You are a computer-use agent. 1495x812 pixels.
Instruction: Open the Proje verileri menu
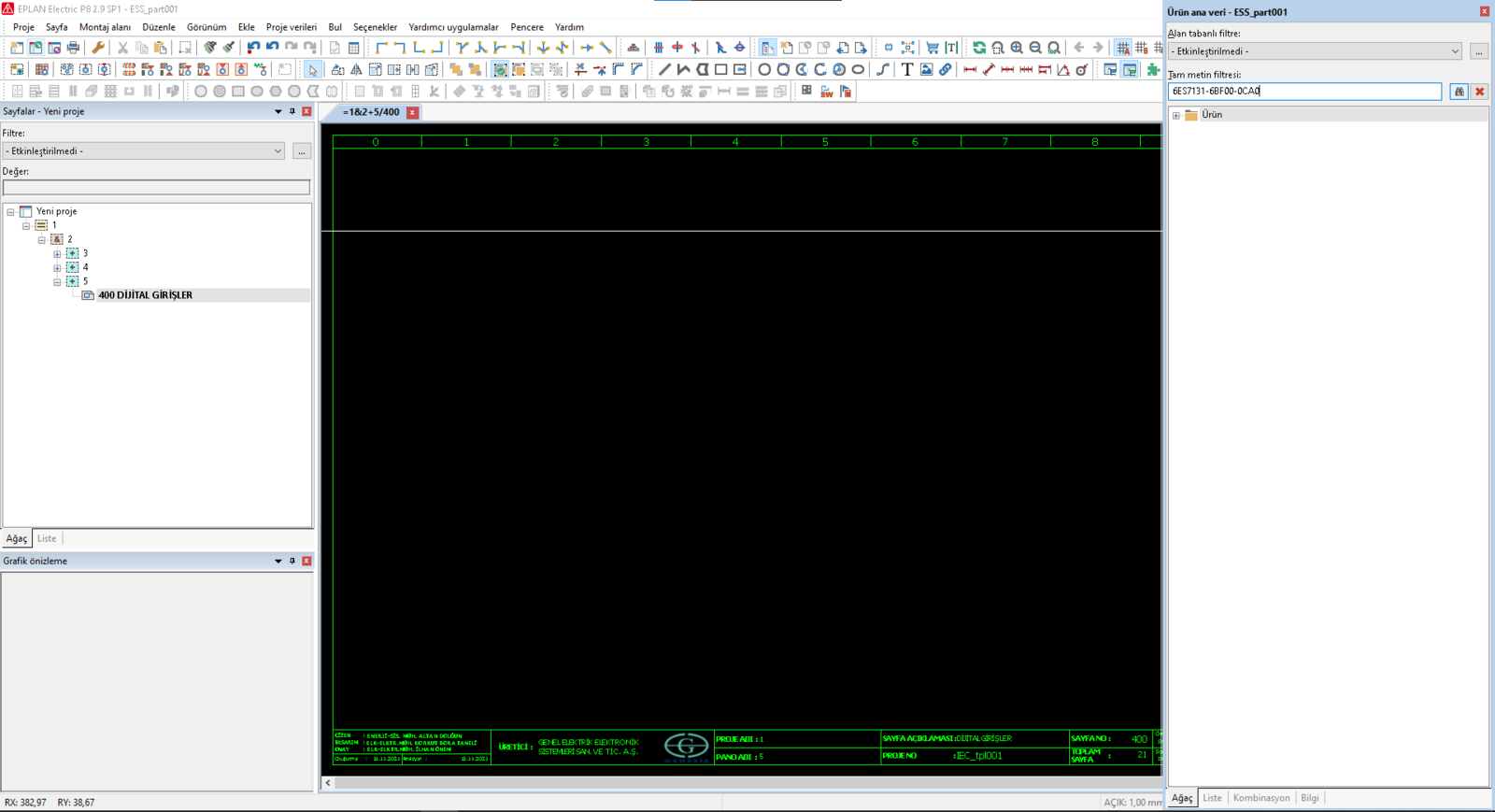(x=292, y=27)
